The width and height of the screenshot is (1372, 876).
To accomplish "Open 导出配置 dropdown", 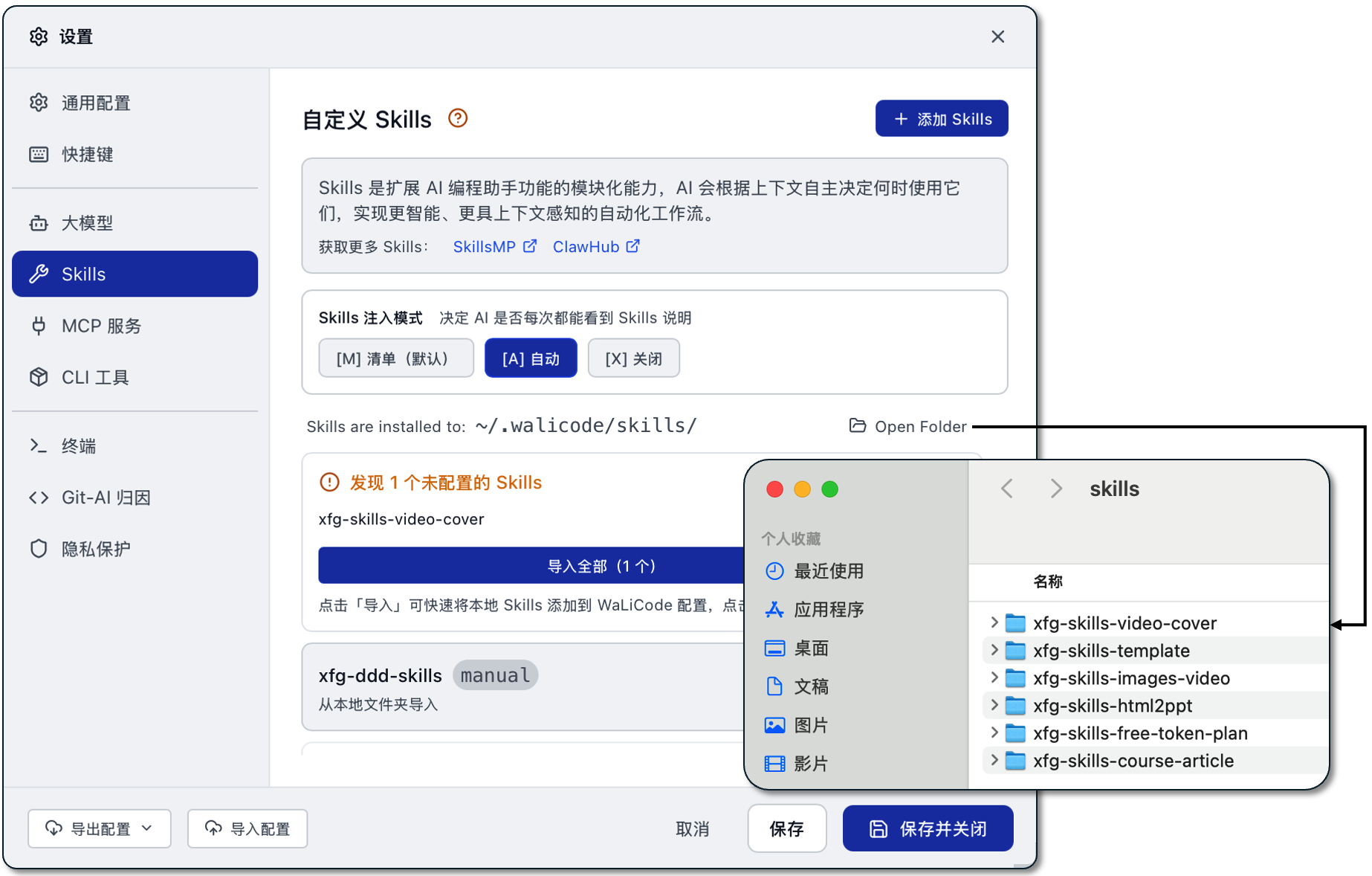I will tap(100, 828).
